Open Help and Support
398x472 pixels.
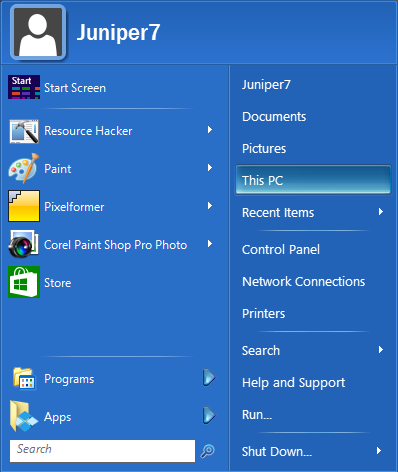[x=293, y=383]
